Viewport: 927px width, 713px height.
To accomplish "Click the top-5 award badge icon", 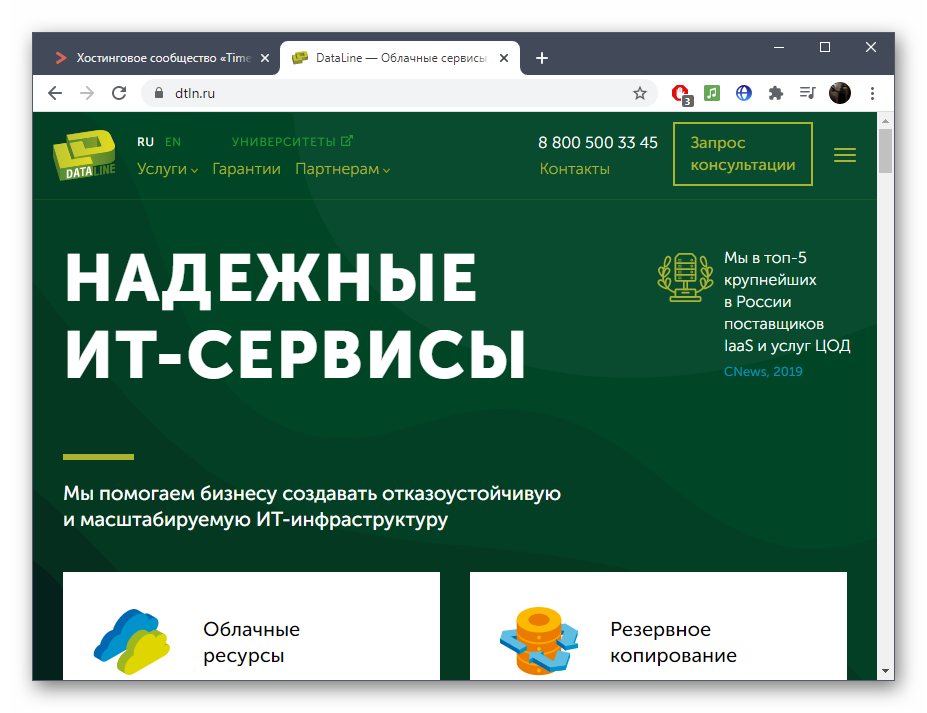I will coord(684,277).
